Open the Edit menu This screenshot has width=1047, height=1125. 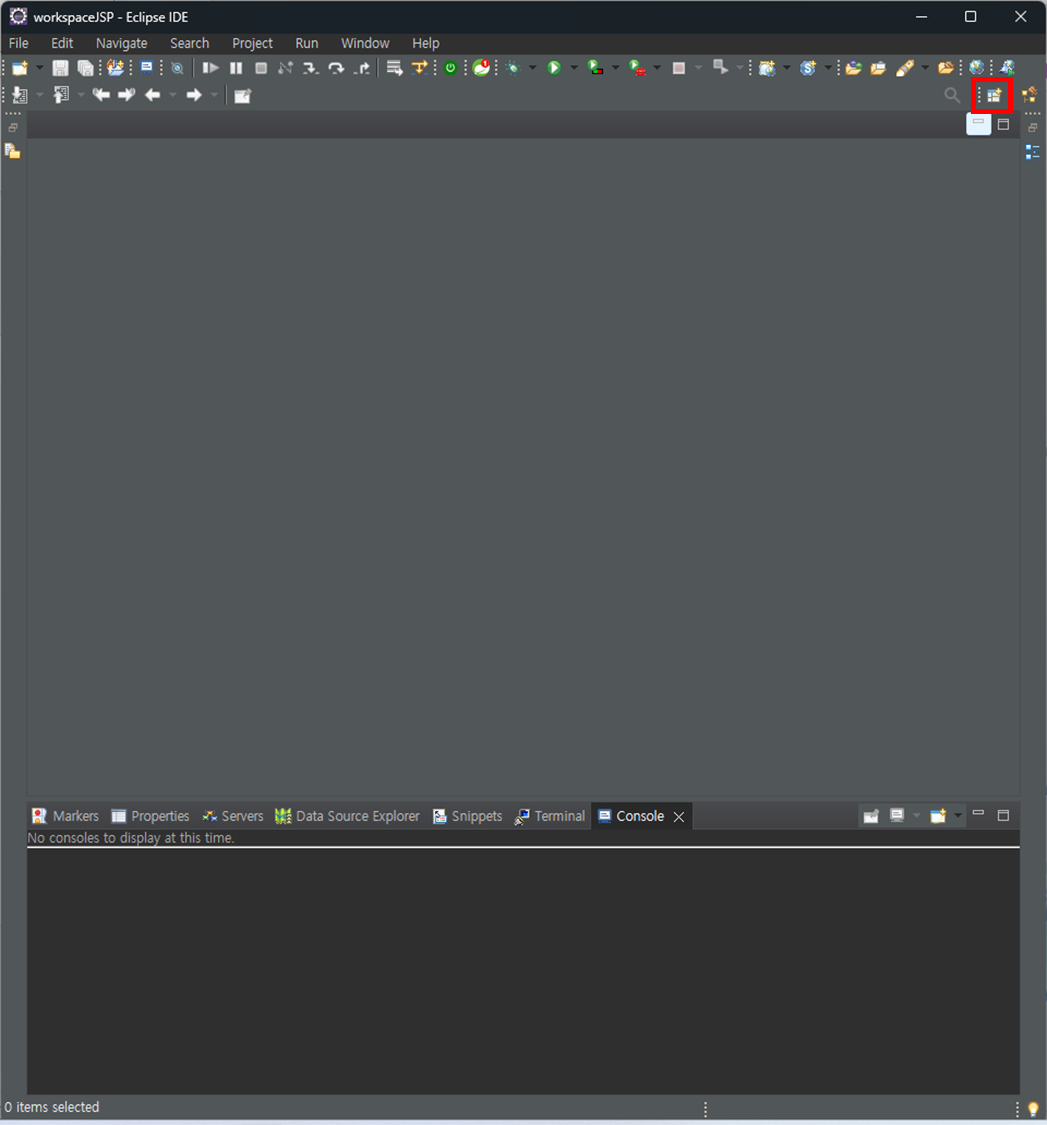pos(62,43)
